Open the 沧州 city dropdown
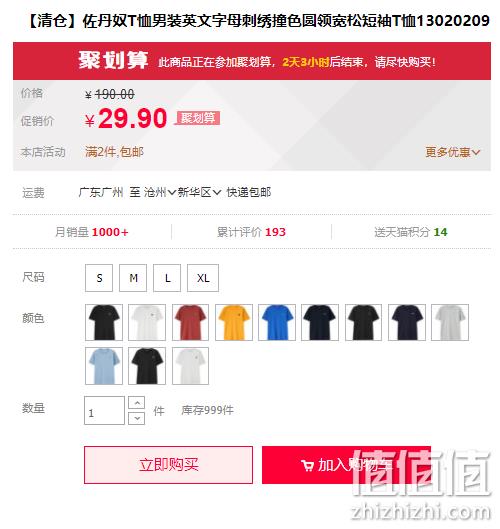The image size is (500, 529). 160,192
